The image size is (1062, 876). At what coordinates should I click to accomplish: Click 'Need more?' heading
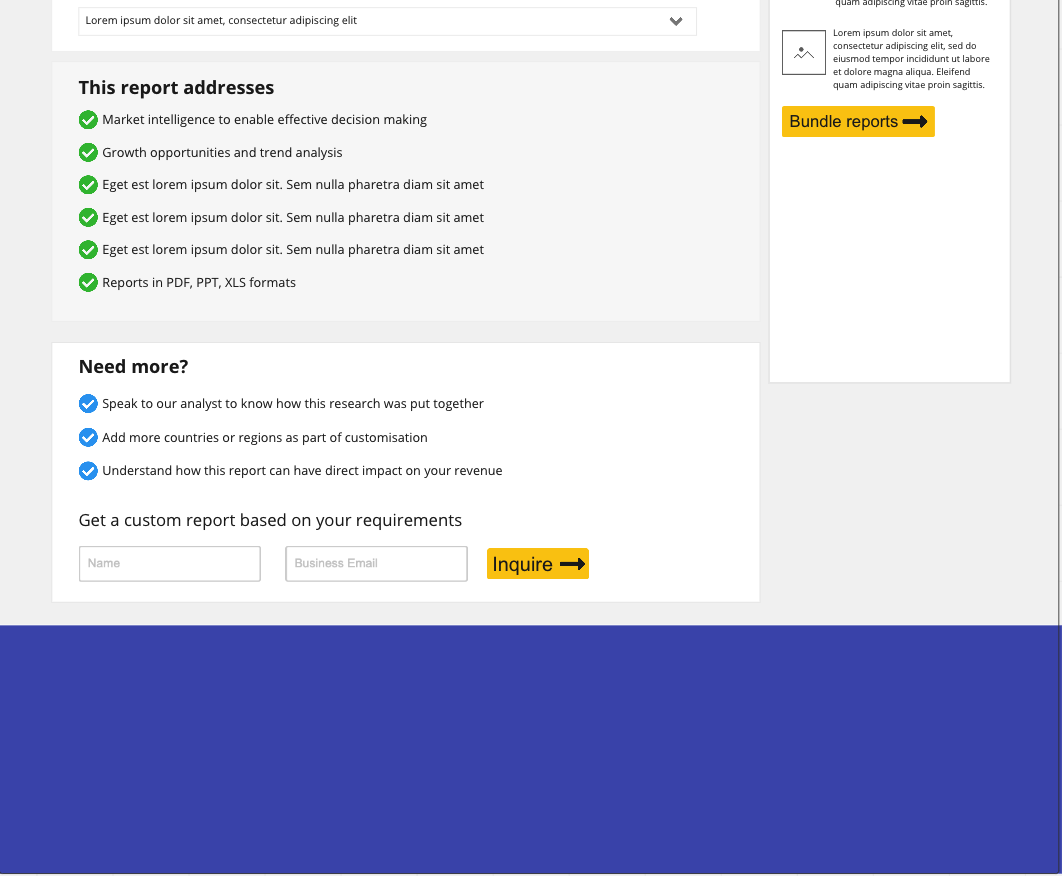[x=133, y=367]
